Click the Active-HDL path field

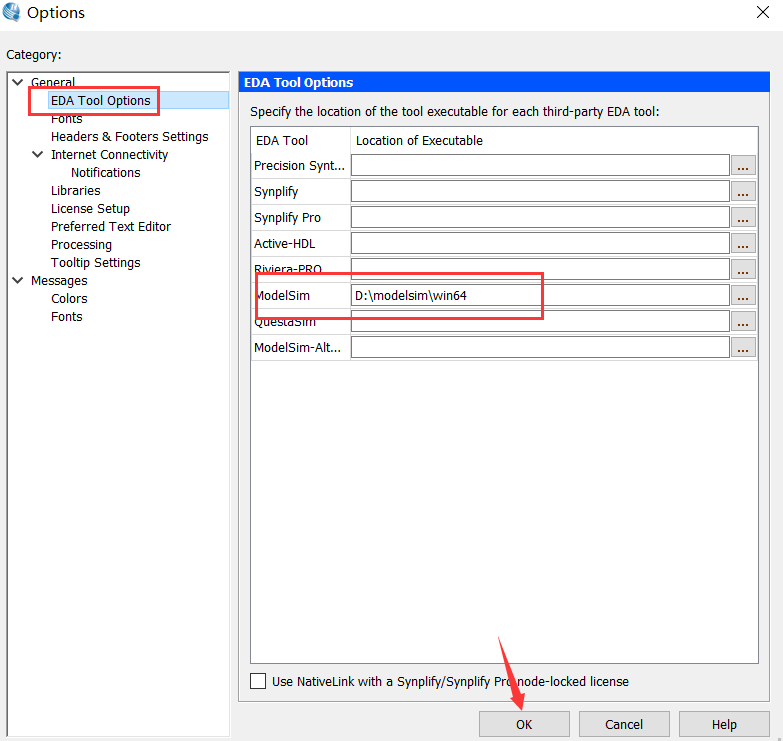[540, 243]
